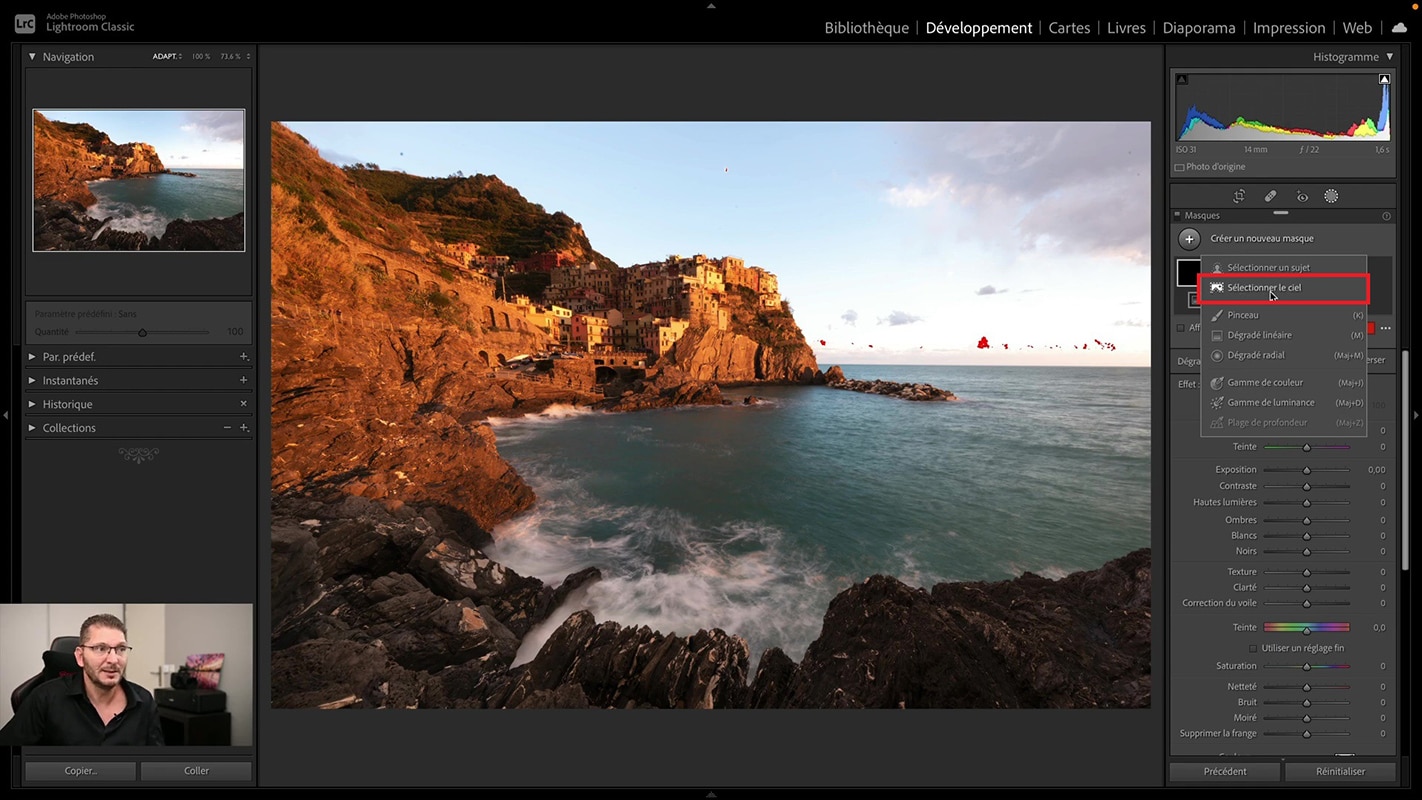Expand the Instantanés panel
This screenshot has width=1422, height=800.
pyautogui.click(x=32, y=380)
